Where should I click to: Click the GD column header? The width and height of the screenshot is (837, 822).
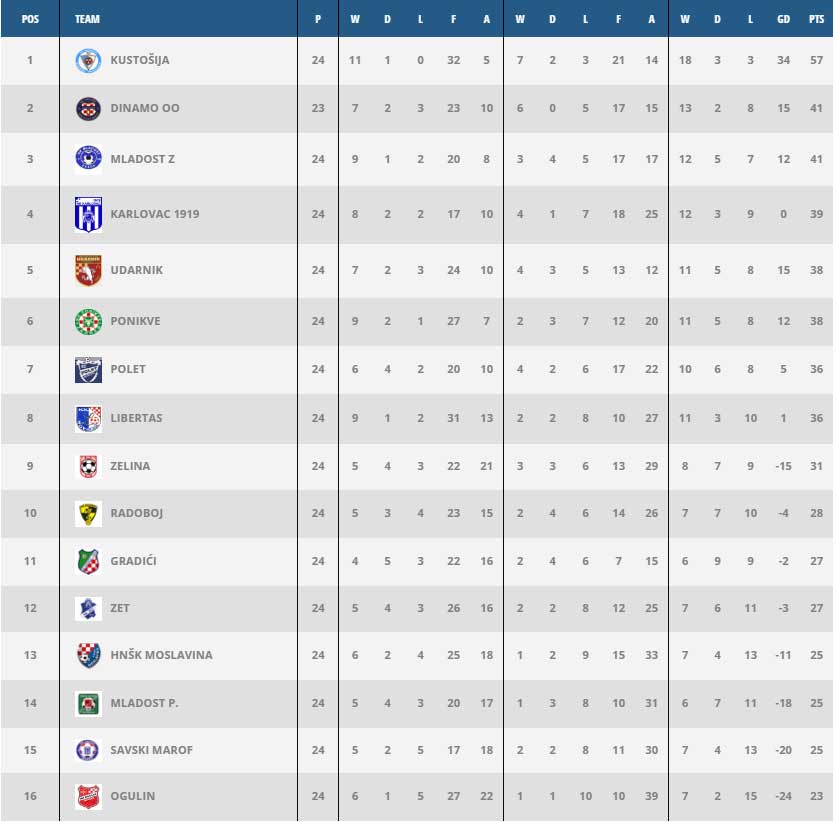[x=783, y=19]
